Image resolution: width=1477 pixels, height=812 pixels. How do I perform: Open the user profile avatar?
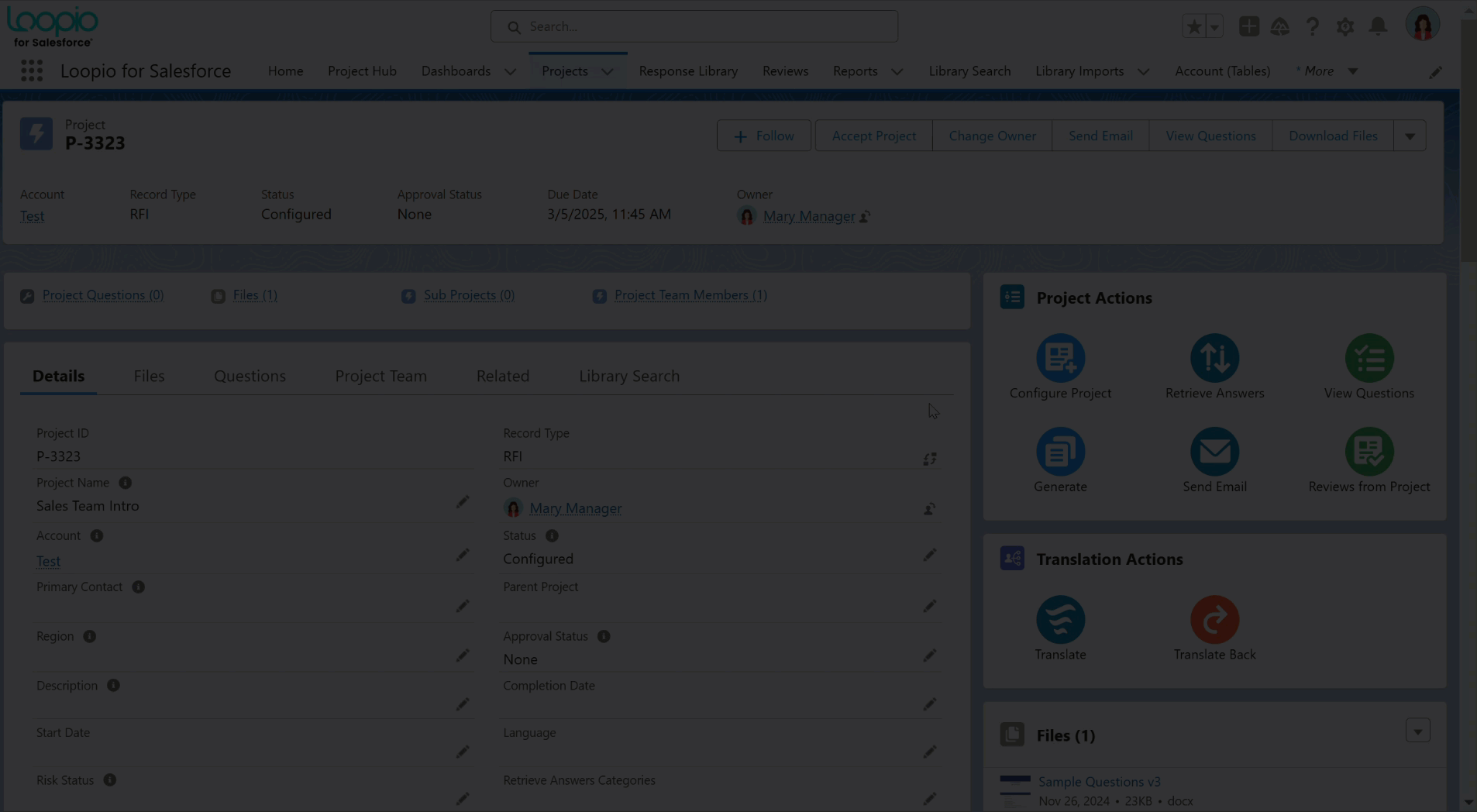click(1423, 25)
